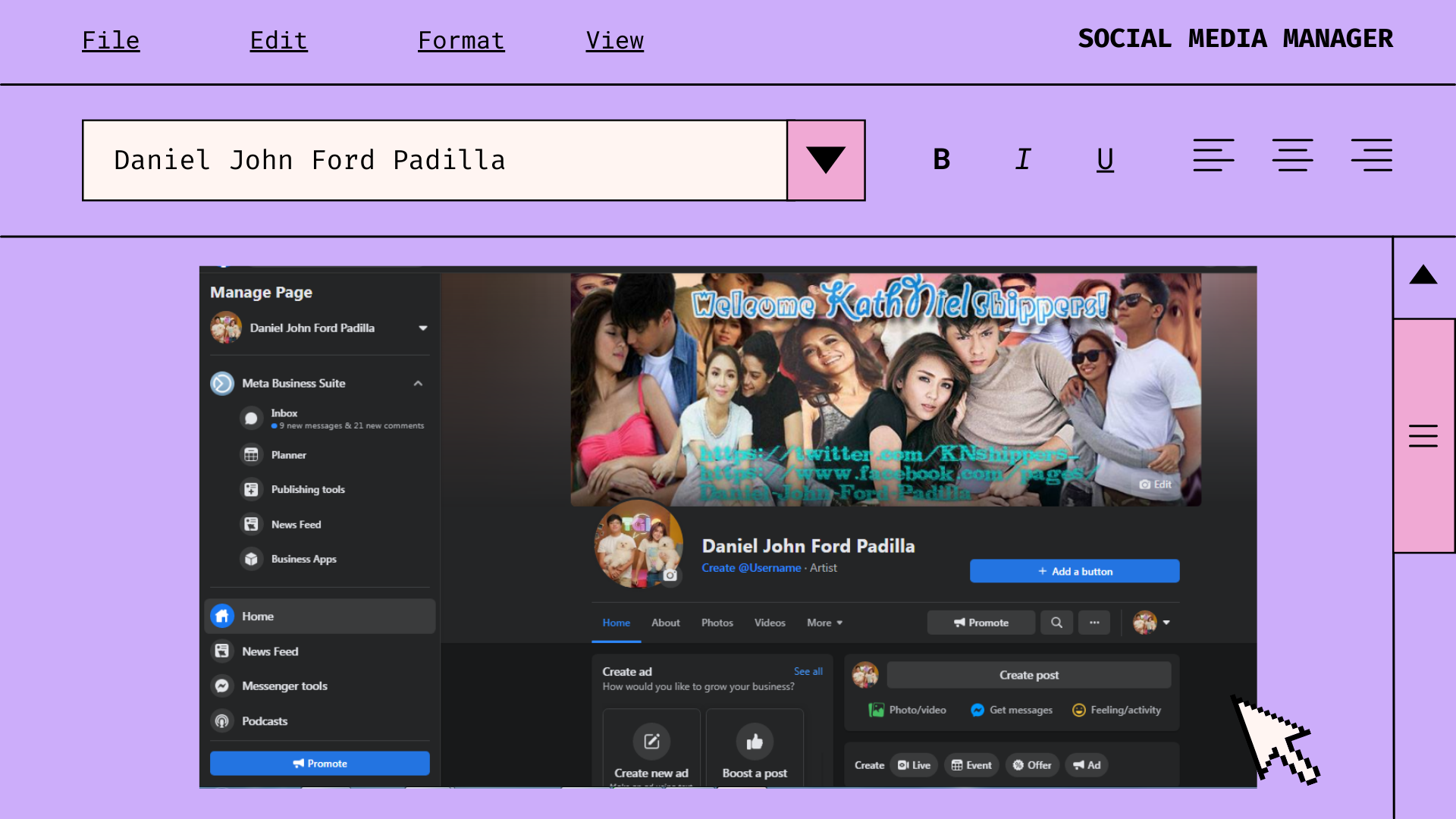Click the page search magnifier icon
The width and height of the screenshot is (1456, 819).
click(x=1056, y=623)
